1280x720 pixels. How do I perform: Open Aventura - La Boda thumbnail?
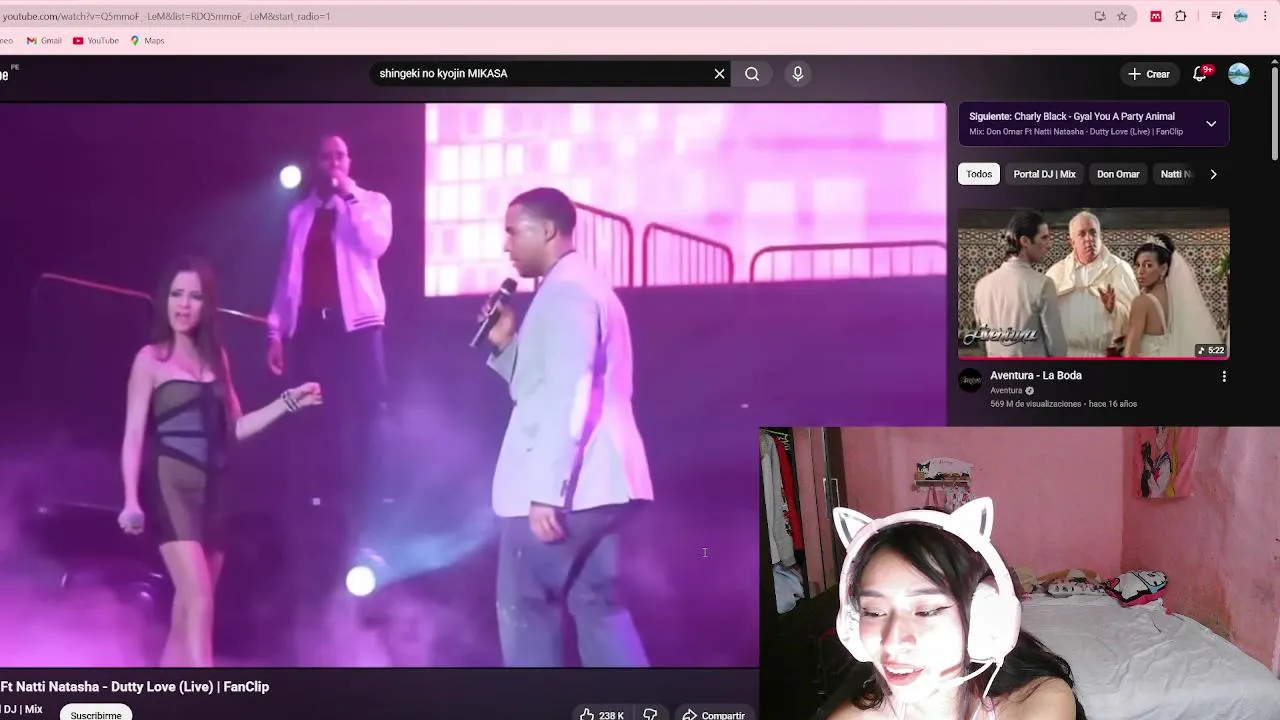click(x=1094, y=283)
